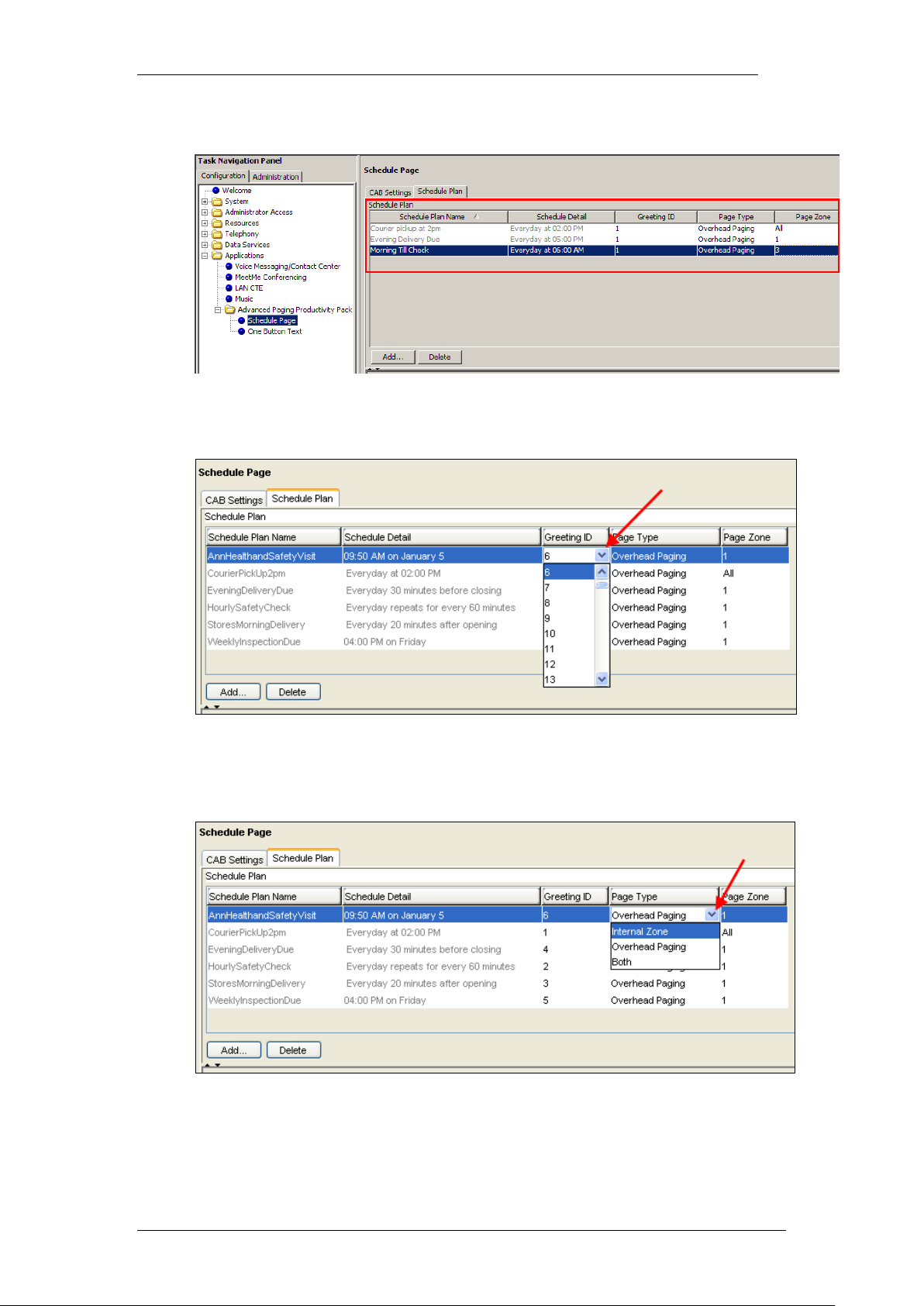
Task: Sort by Schedule Plan Name header beside the navigation panel
Action: pos(439,217)
